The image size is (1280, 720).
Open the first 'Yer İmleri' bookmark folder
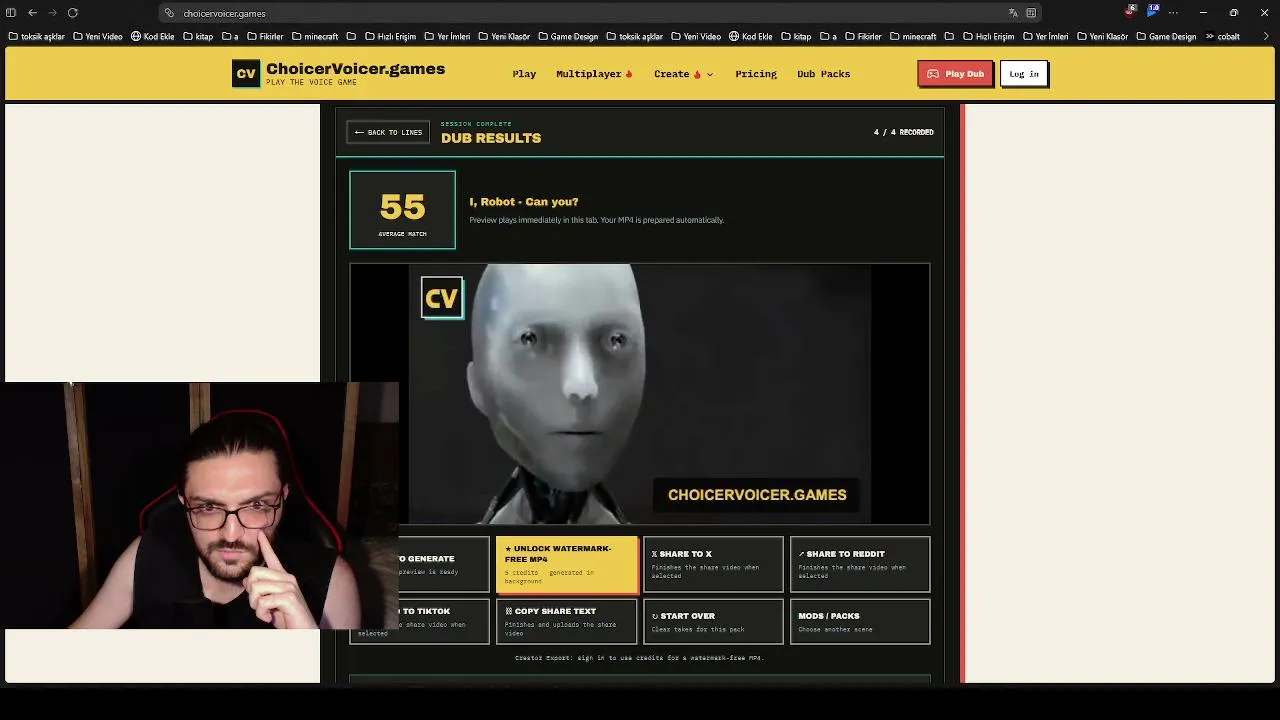(446, 37)
